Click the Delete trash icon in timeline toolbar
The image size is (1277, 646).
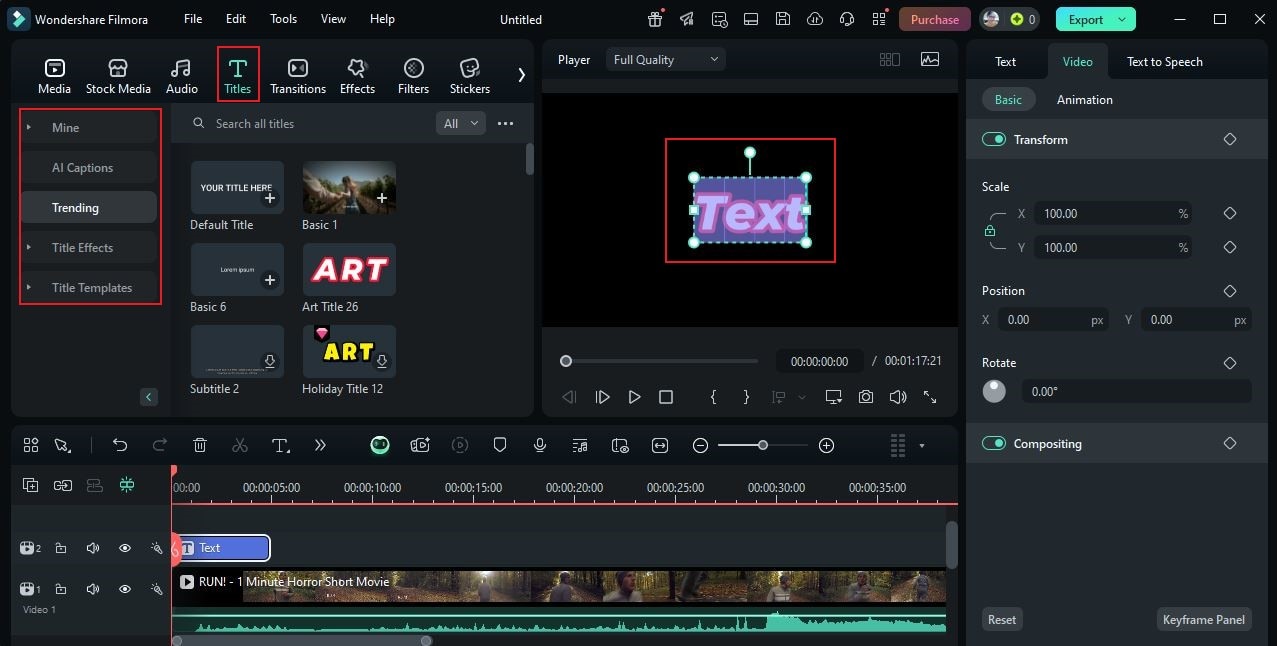tap(200, 445)
